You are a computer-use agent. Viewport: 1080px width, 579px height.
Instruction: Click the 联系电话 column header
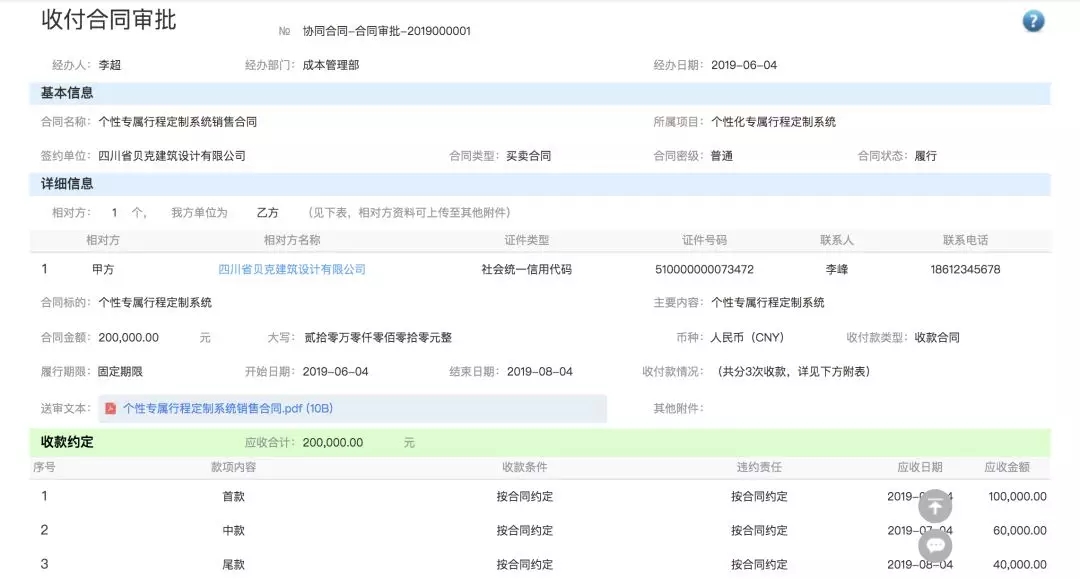point(965,240)
